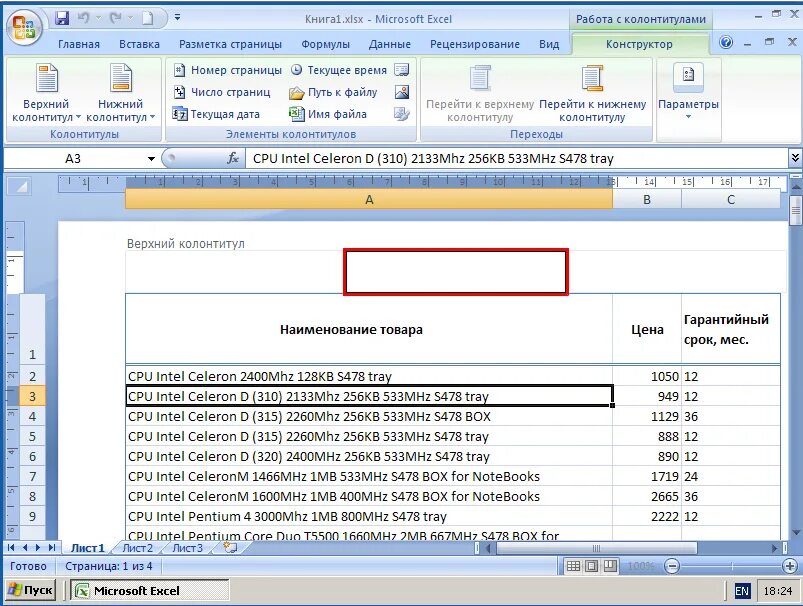Click the Undo arrow in the quick access toolbar
The image size is (803, 606).
tap(83, 19)
